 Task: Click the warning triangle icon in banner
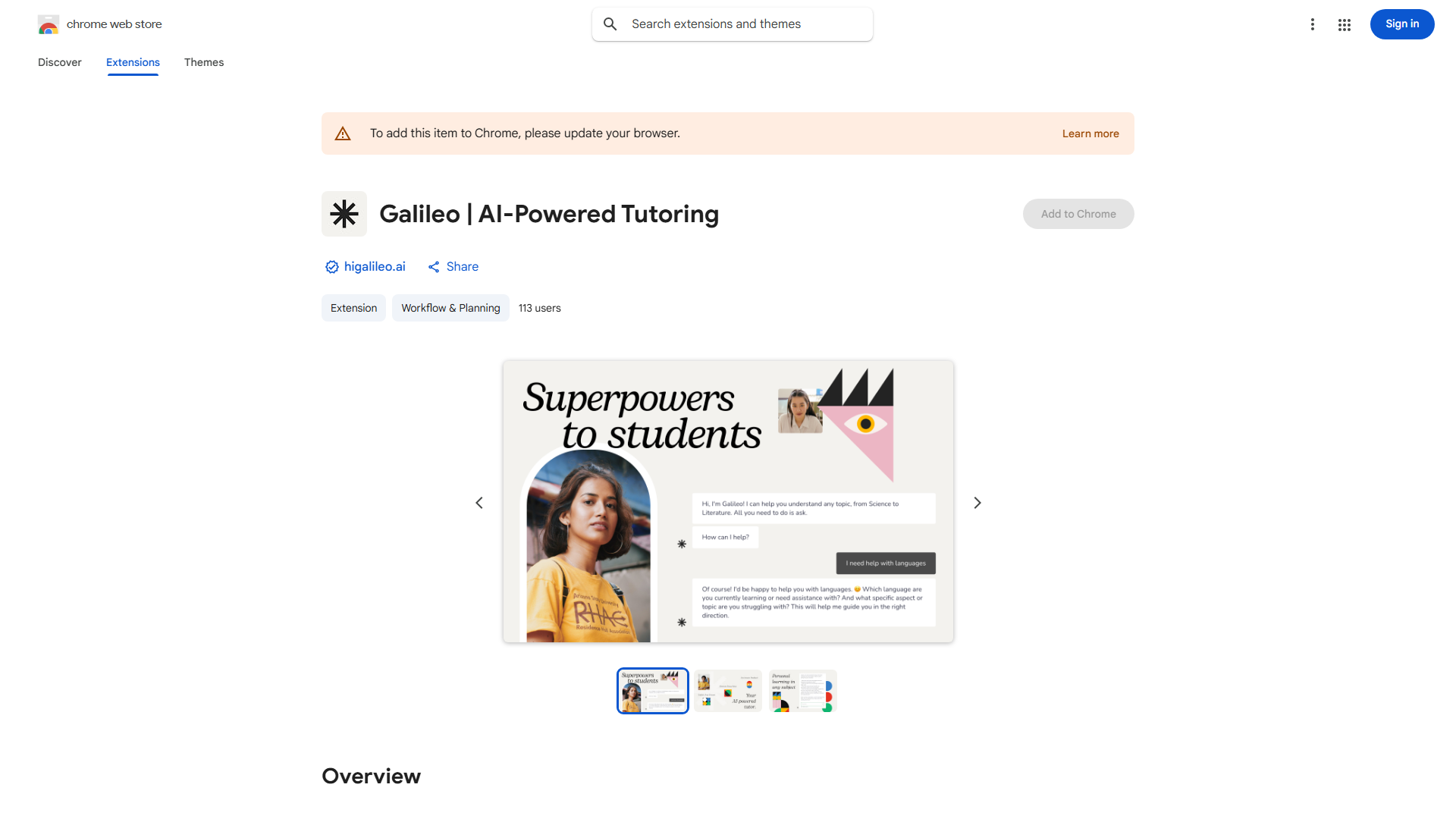click(343, 133)
